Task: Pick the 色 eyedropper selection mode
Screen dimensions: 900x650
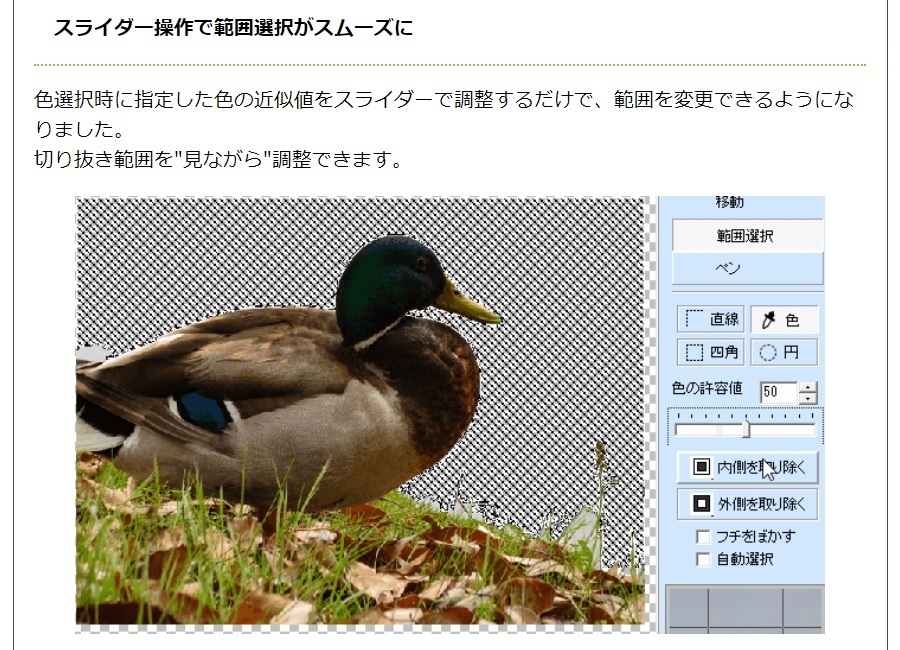Action: pos(784,319)
